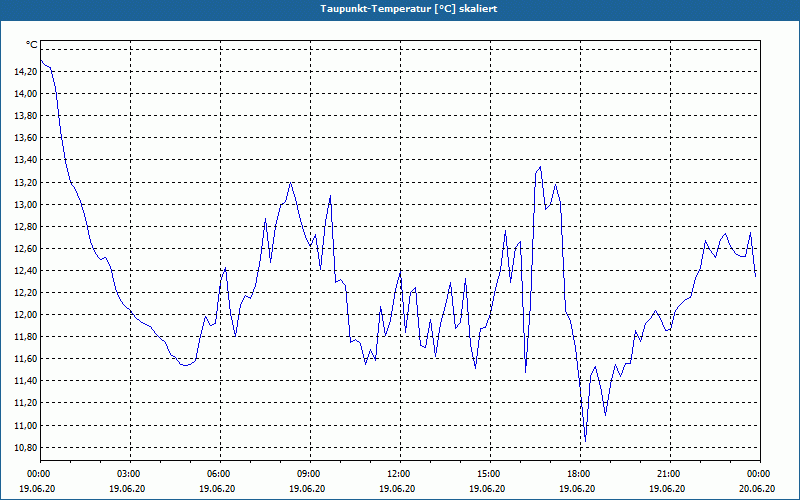The width and height of the screenshot is (800, 500).
Task: Select the 13,60 y-axis label
Action: pyautogui.click(x=26, y=138)
